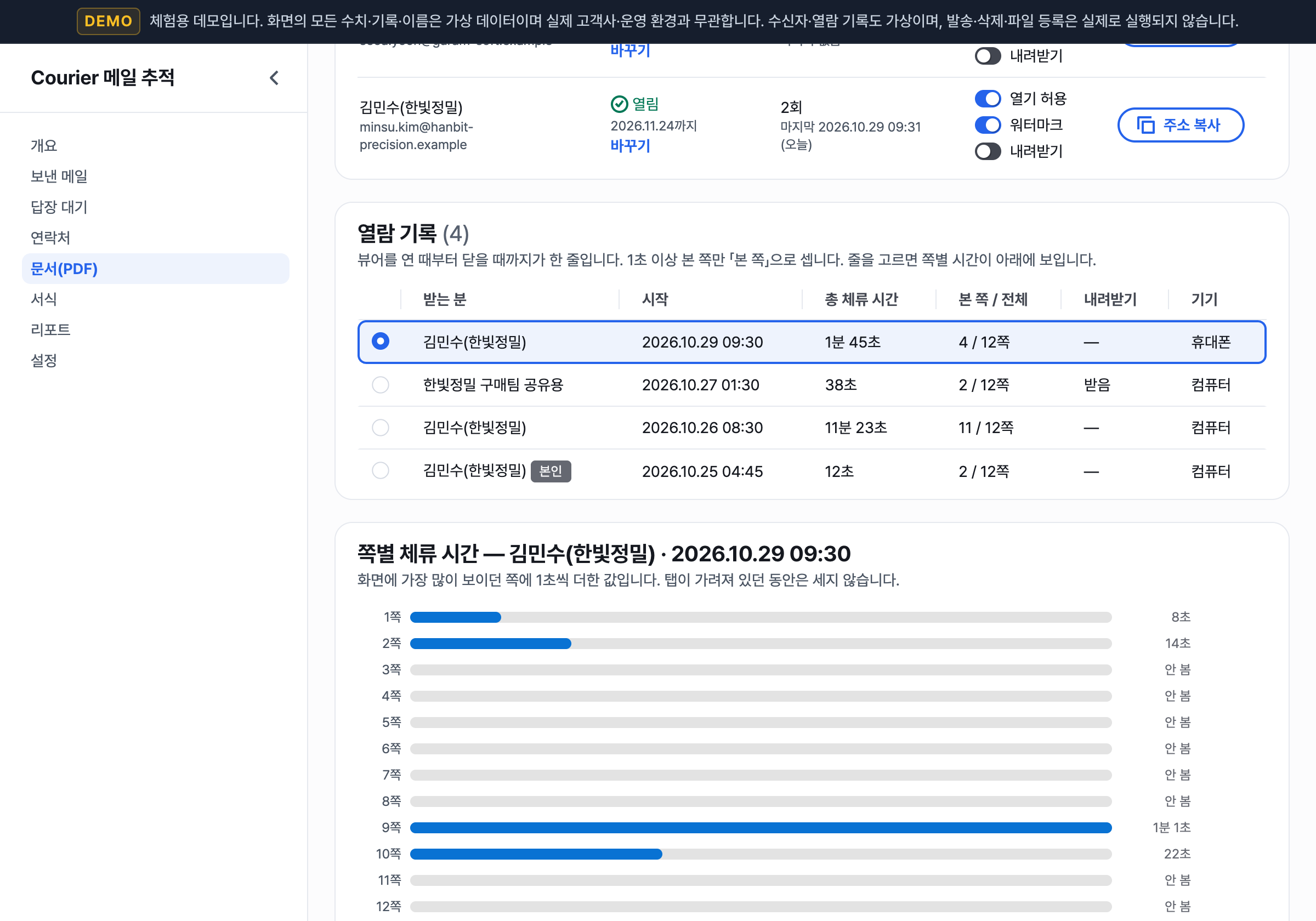Select radio for 2026.10.29 09:30 record
Viewport: 1316px width, 921px height.
pyautogui.click(x=380, y=342)
